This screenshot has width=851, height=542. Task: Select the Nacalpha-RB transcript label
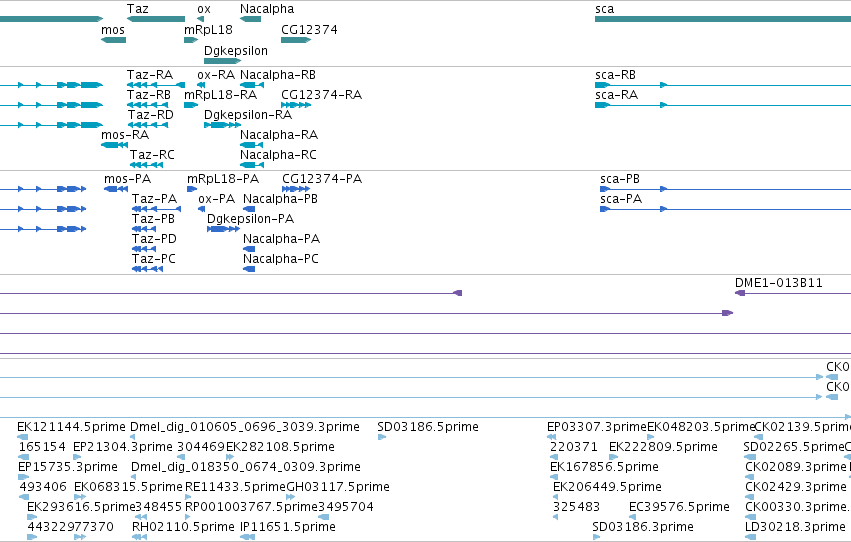pyautogui.click(x=278, y=75)
